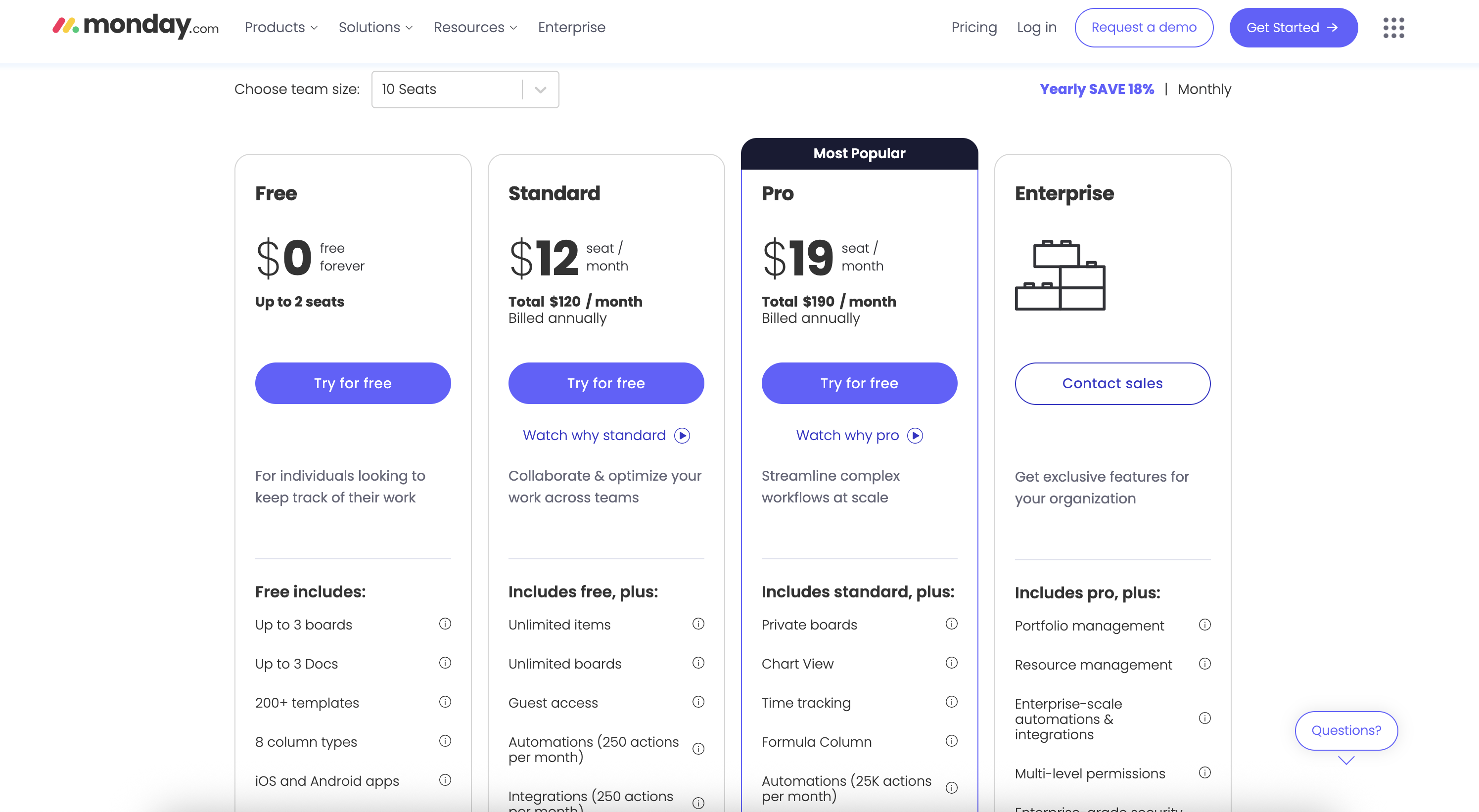Click the Enterprise plan card heading
Screen dimensions: 1479x812
1064,193
